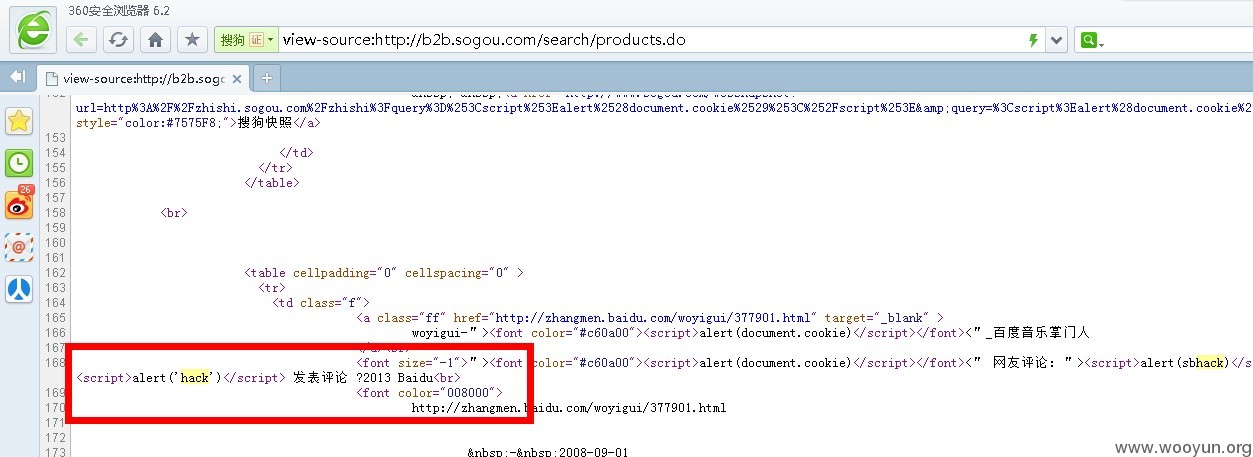Click the address bar with view-source URL
The height and width of the screenshot is (457, 1253).
coord(650,40)
